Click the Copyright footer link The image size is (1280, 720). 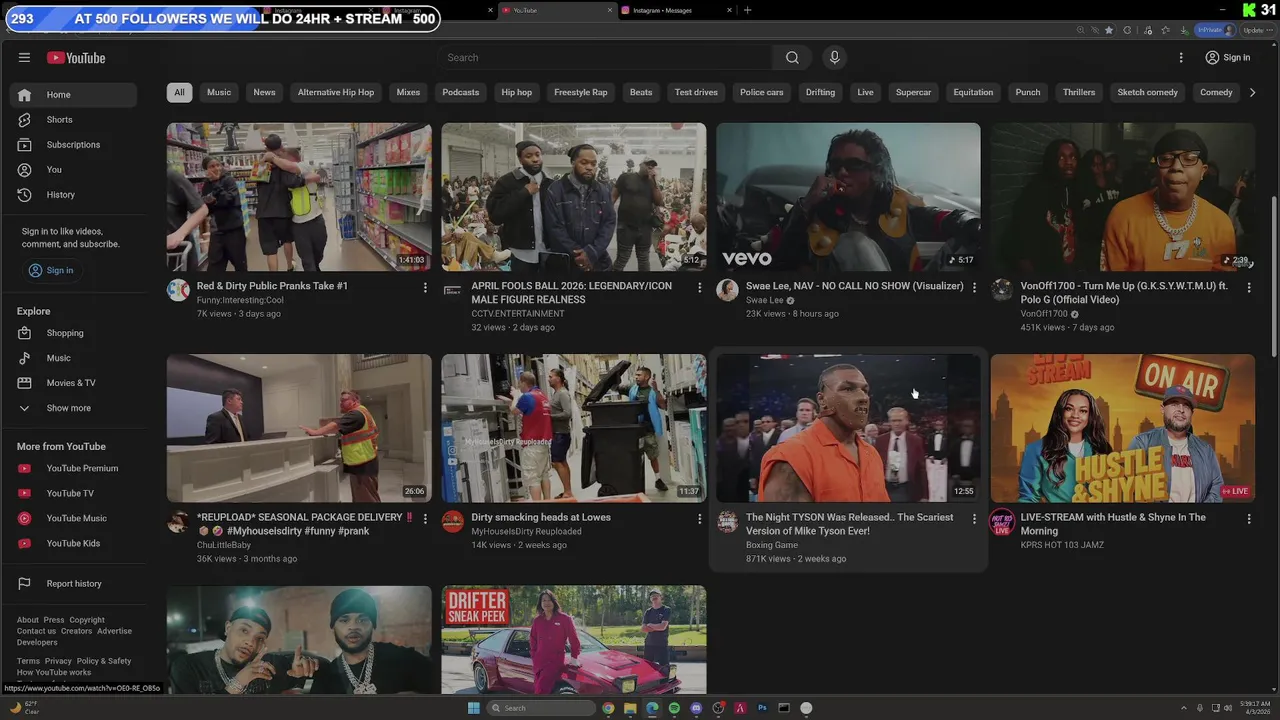87,620
